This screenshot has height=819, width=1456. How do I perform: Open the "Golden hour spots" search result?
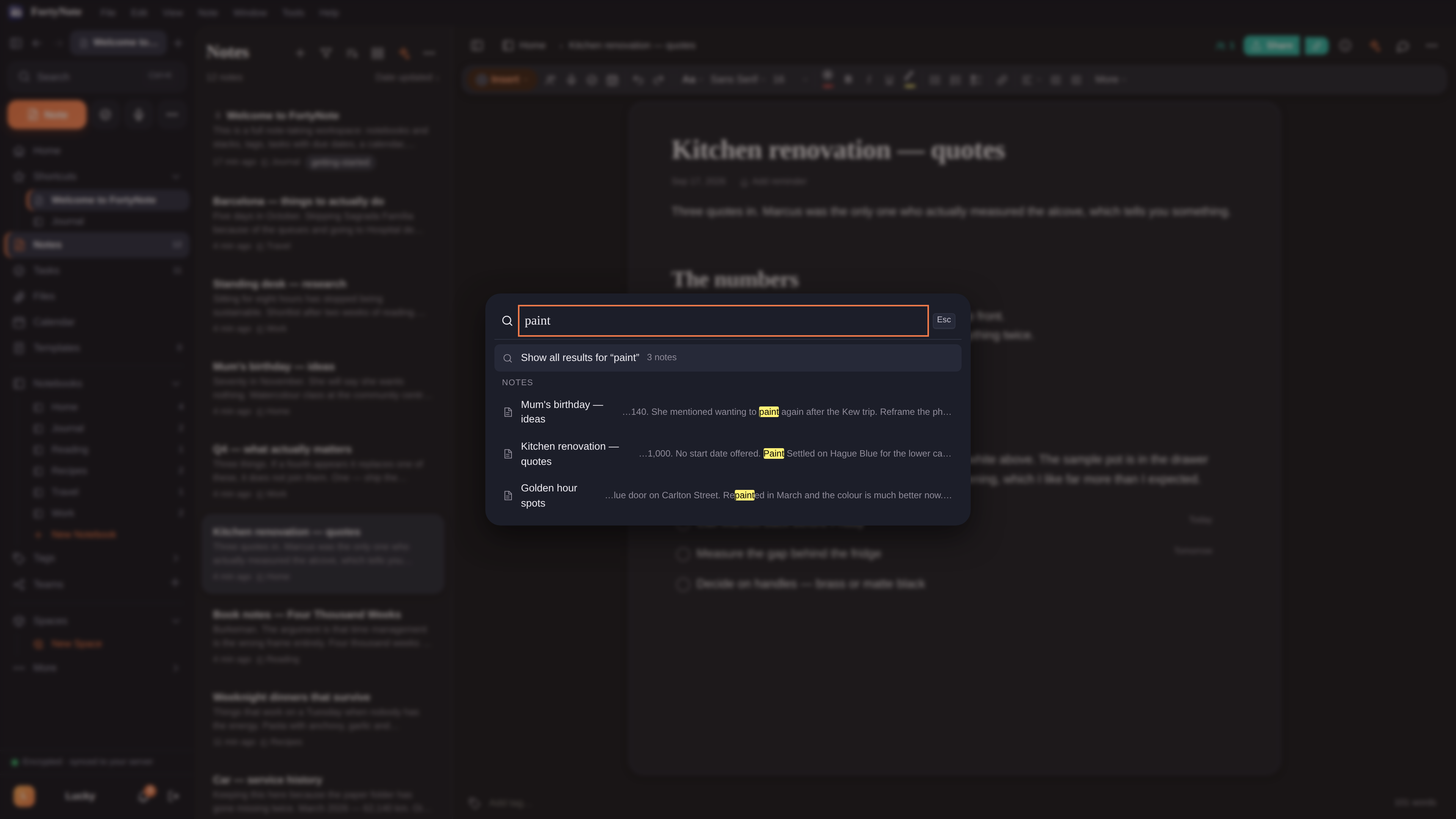tap(728, 496)
